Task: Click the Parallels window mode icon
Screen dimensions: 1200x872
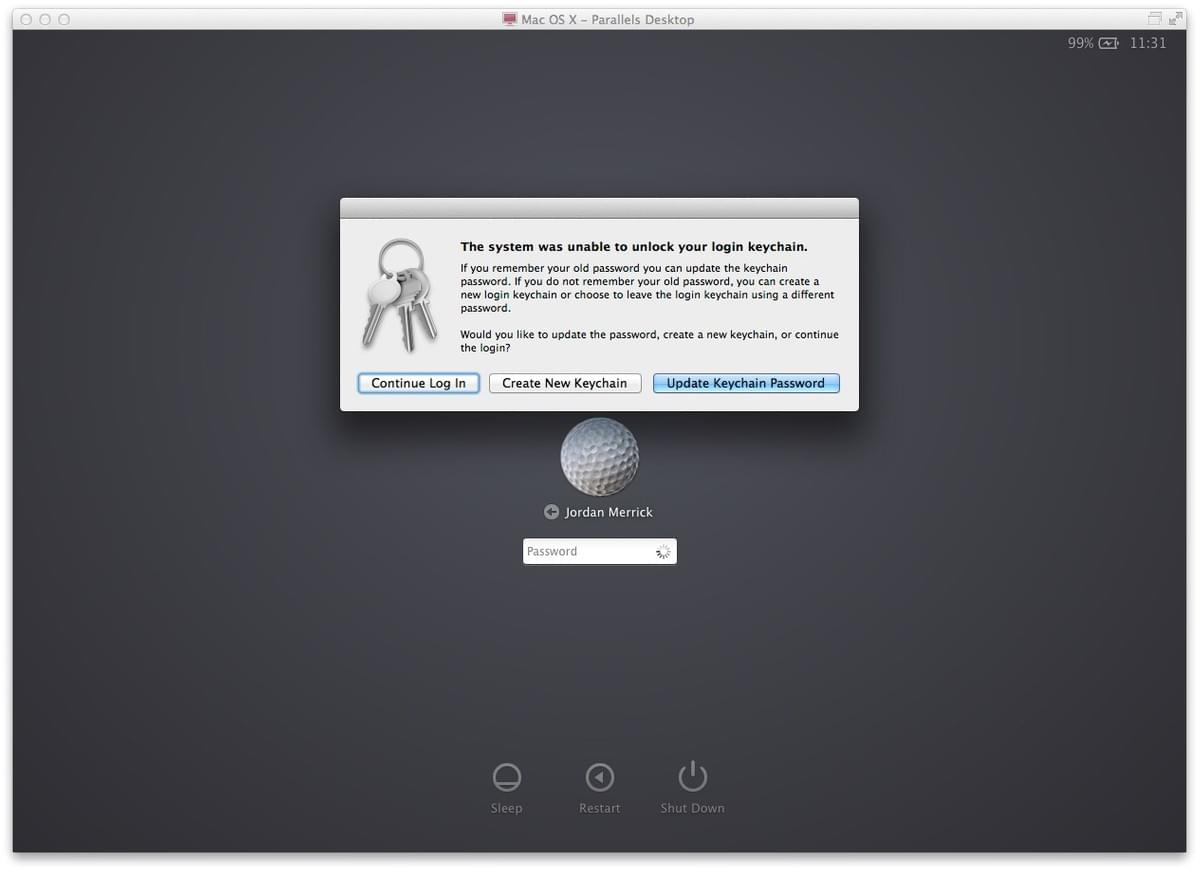Action: pos(1155,19)
